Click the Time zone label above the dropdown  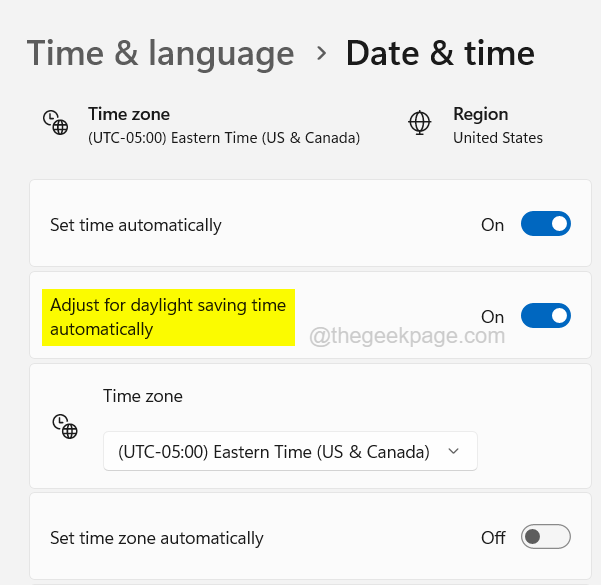pyautogui.click(x=143, y=396)
